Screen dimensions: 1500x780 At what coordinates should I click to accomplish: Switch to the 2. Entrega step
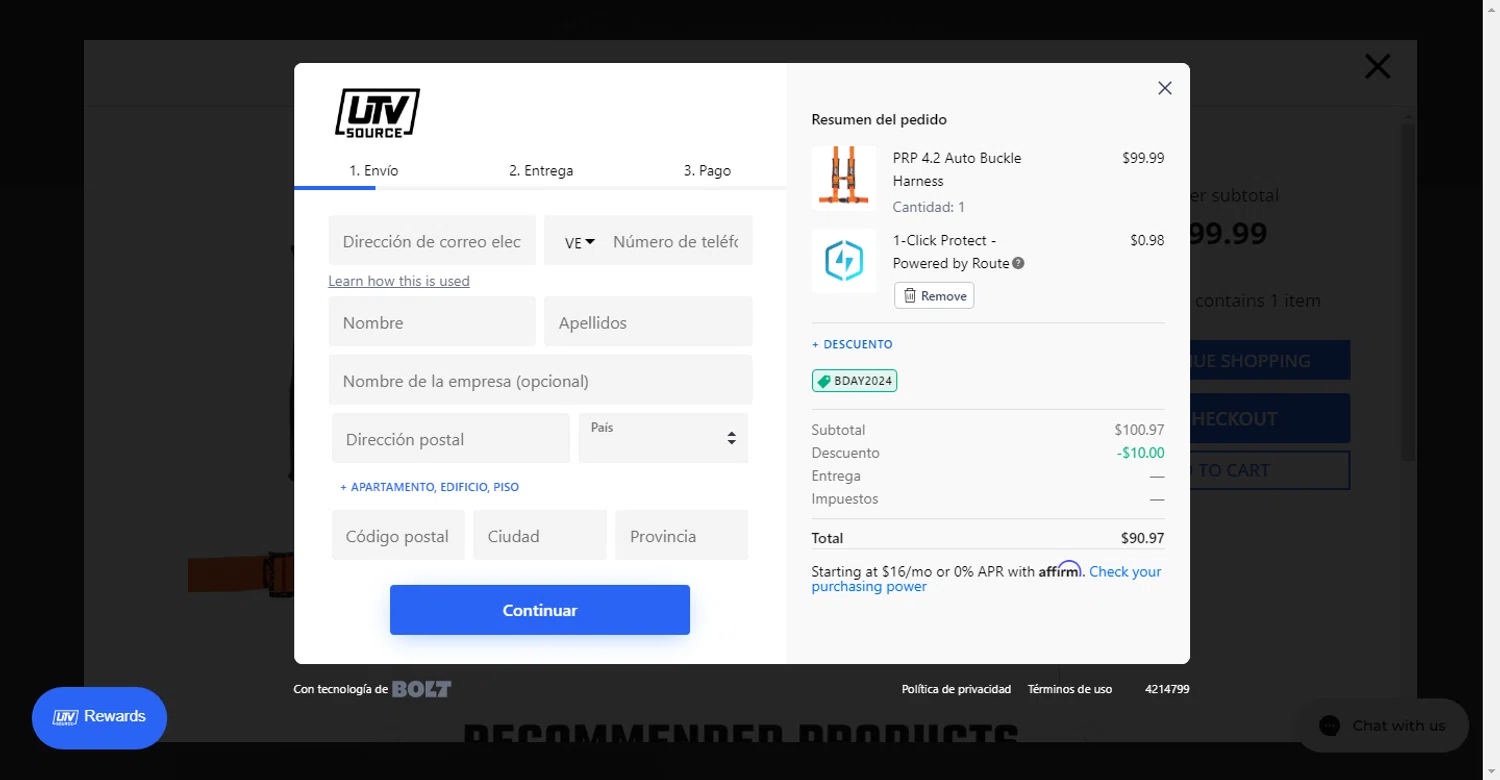point(541,171)
